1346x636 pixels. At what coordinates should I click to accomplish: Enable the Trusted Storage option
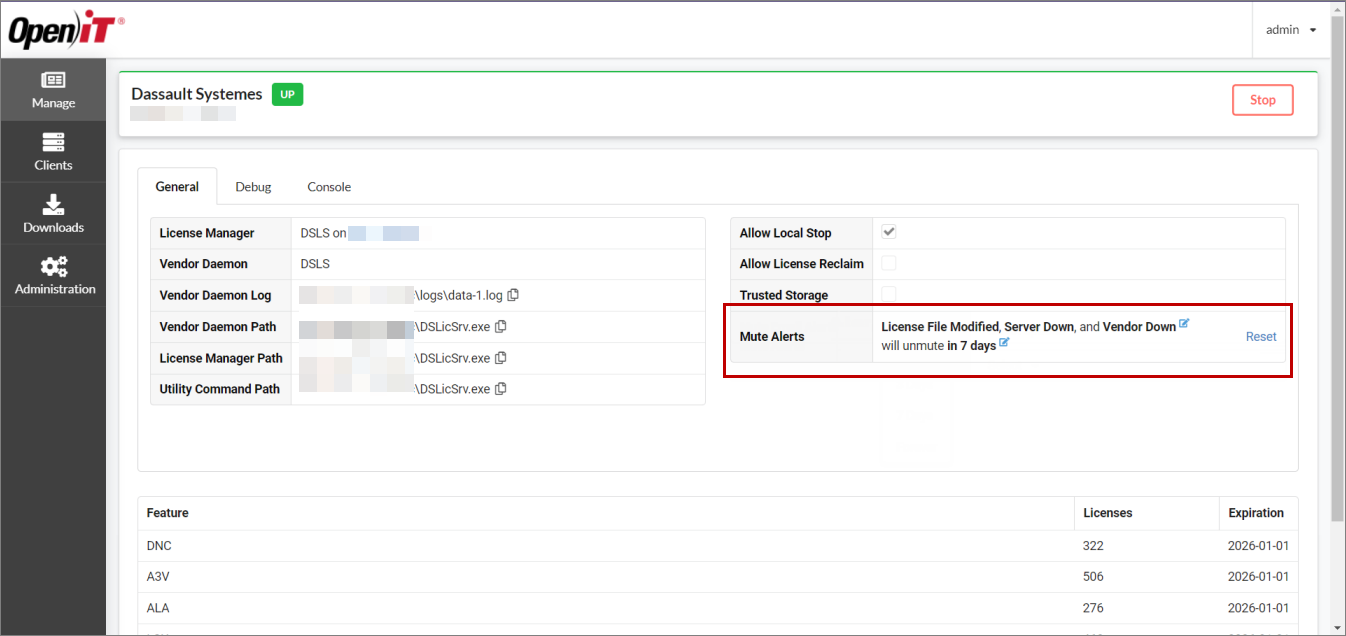(888, 294)
